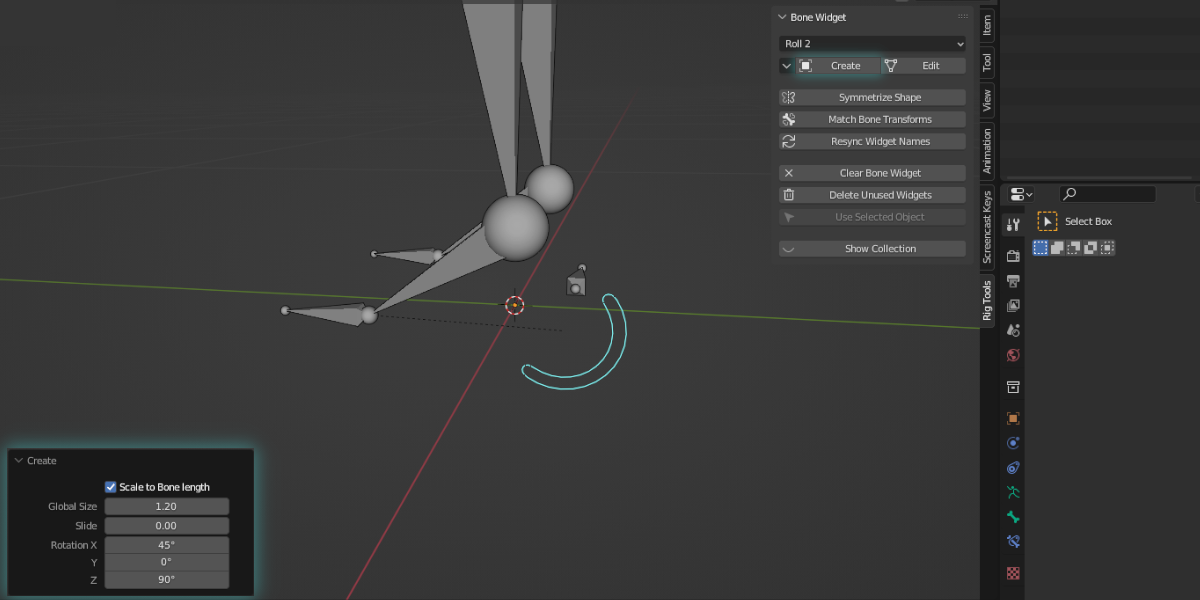Open the Render Properties tab
The image size is (1200, 600).
1013,254
